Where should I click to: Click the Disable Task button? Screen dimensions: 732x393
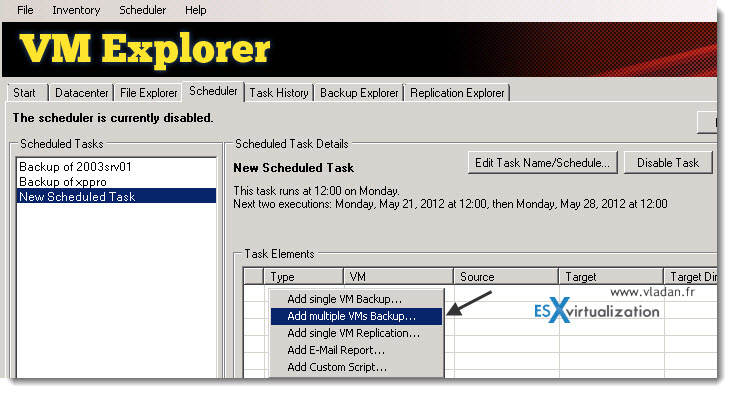[668, 162]
